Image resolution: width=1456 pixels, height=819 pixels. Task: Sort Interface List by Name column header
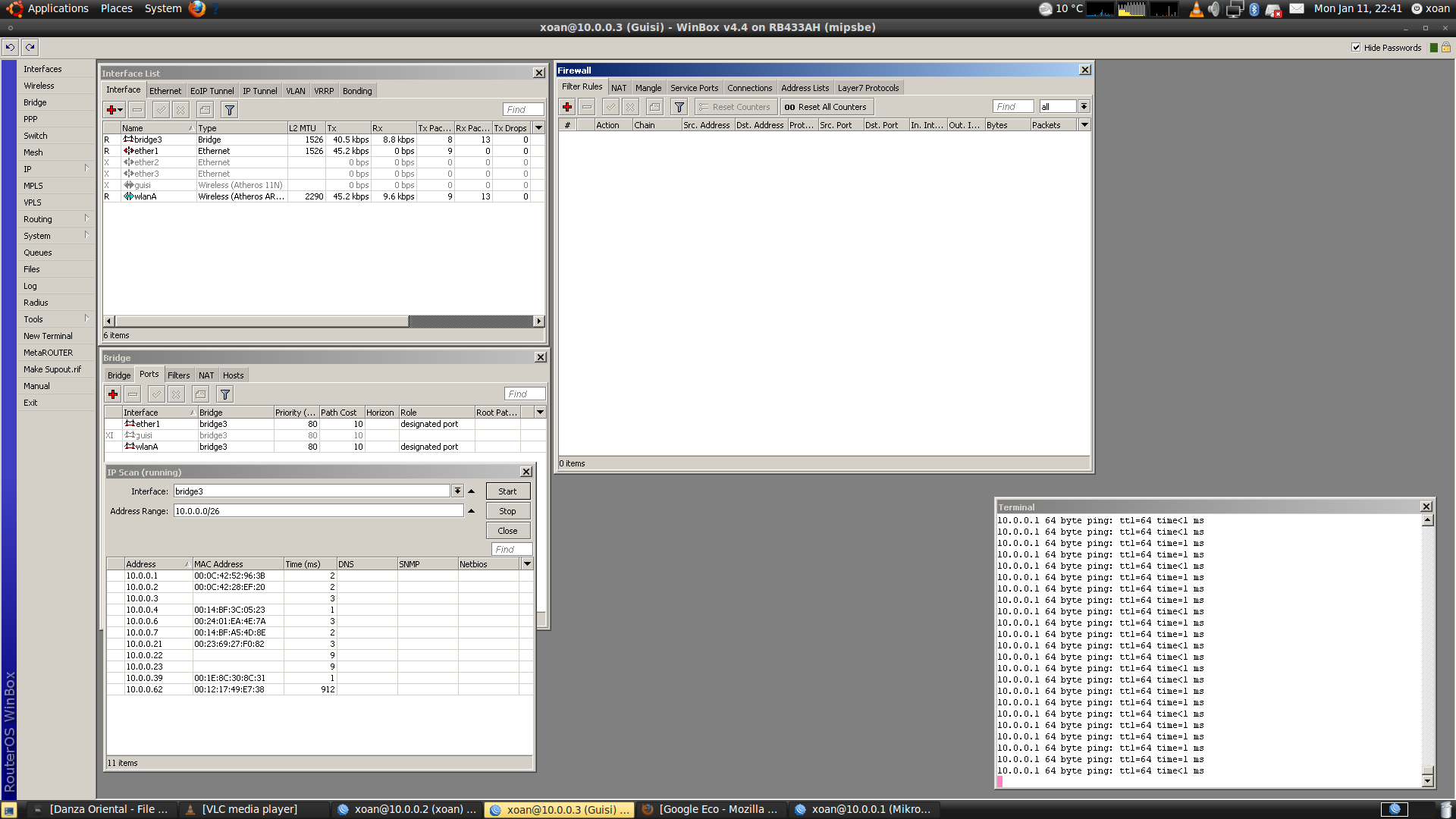pos(158,128)
